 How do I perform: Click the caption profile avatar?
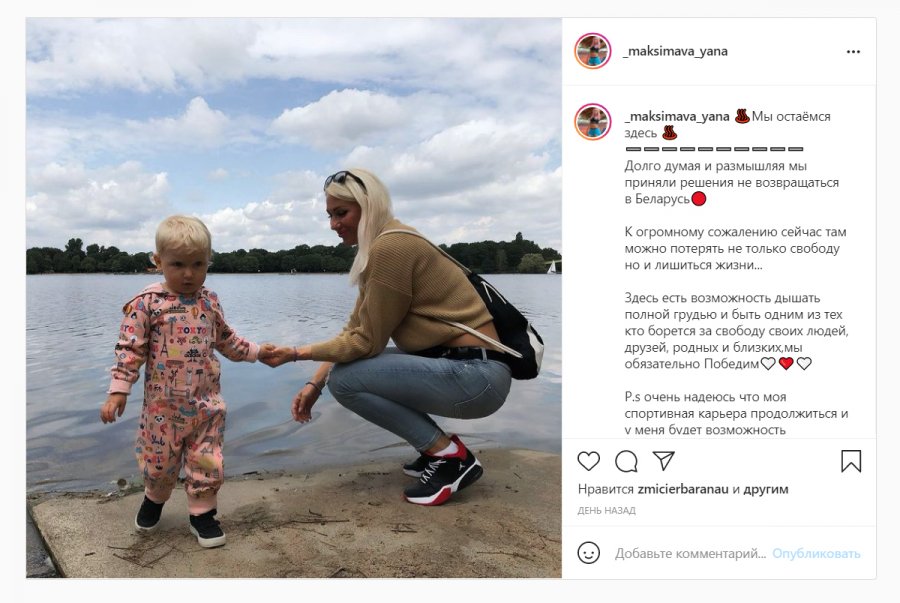tap(593, 122)
